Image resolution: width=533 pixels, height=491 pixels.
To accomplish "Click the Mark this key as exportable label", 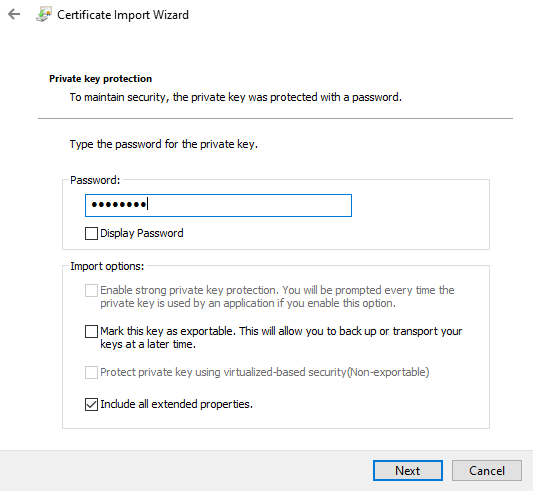I will [281, 338].
